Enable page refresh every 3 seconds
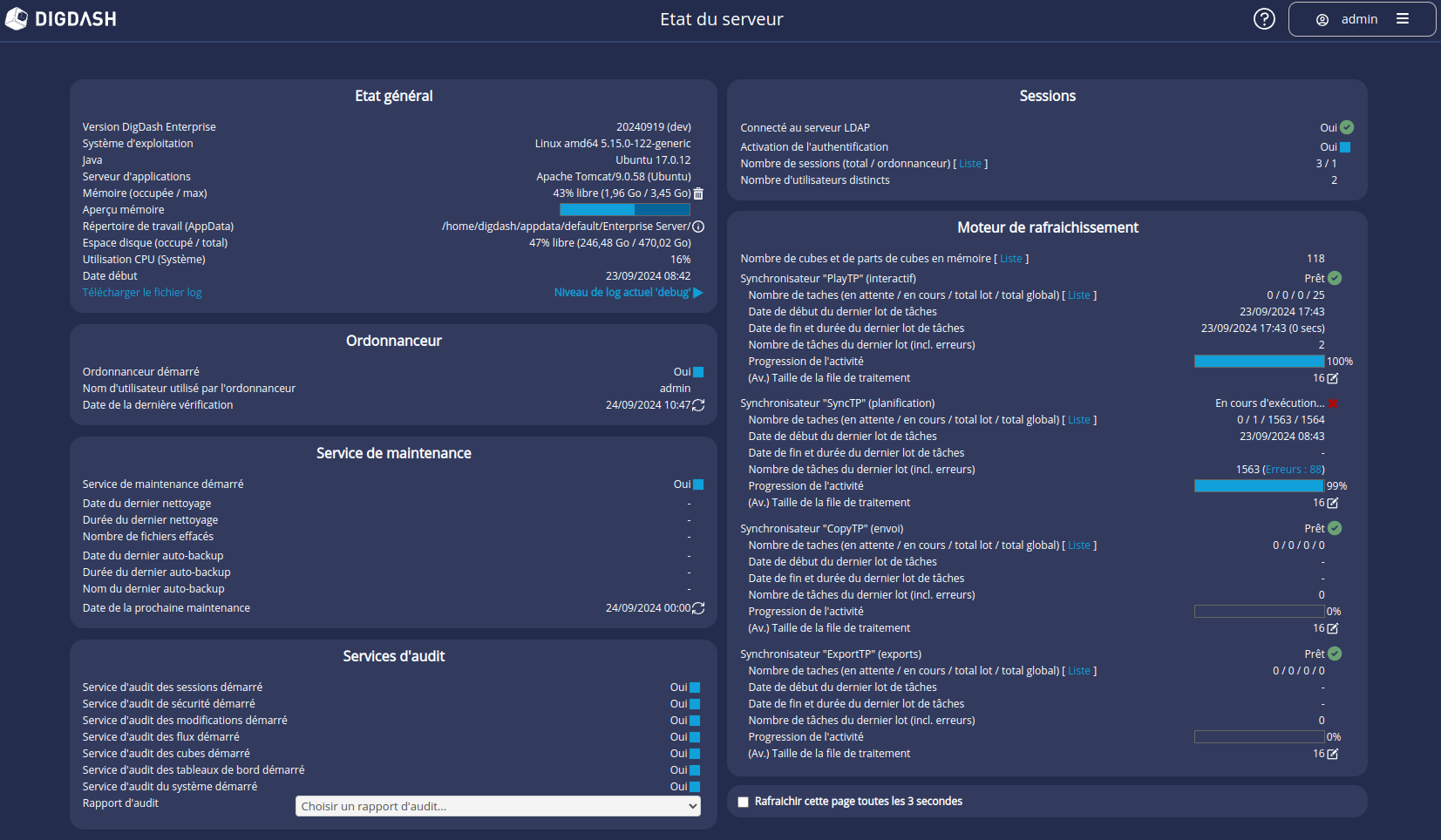Screen dimensions: 1441x840 point(743,801)
